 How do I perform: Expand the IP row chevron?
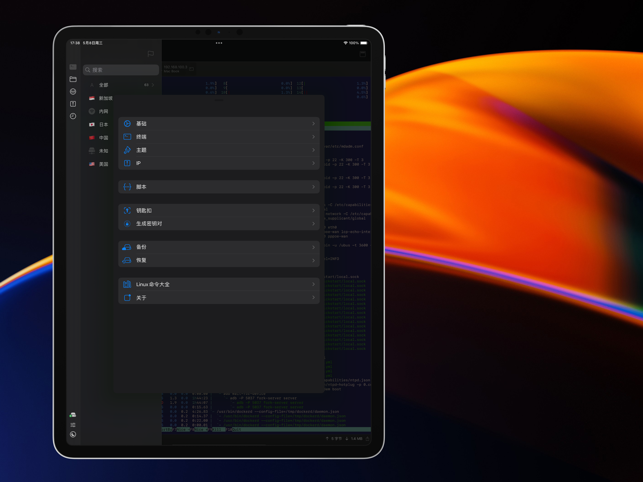tap(313, 163)
